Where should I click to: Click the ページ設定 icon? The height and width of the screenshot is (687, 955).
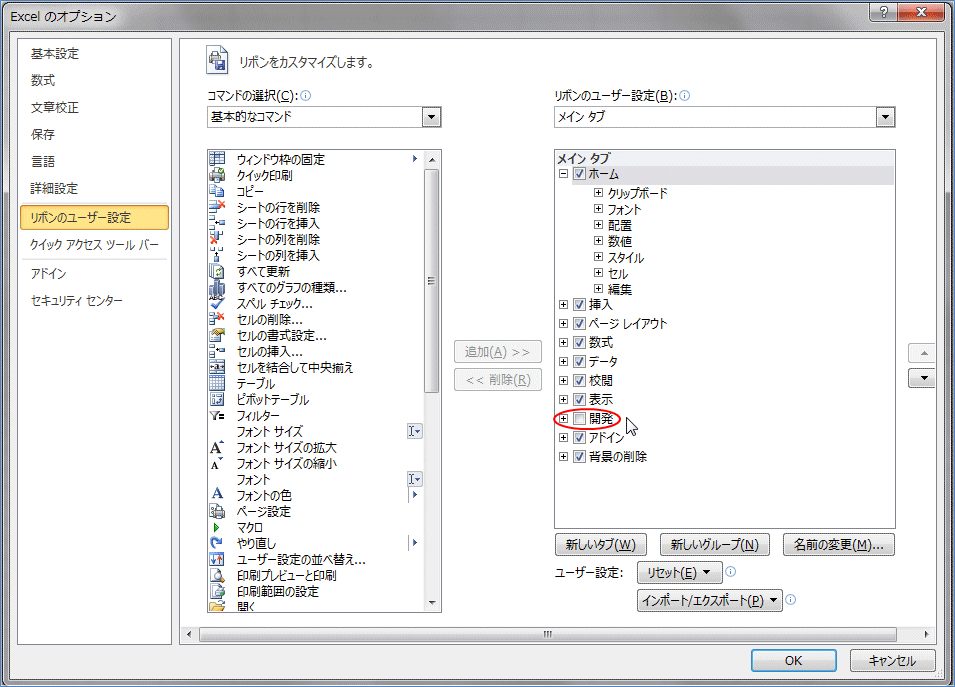click(x=217, y=512)
